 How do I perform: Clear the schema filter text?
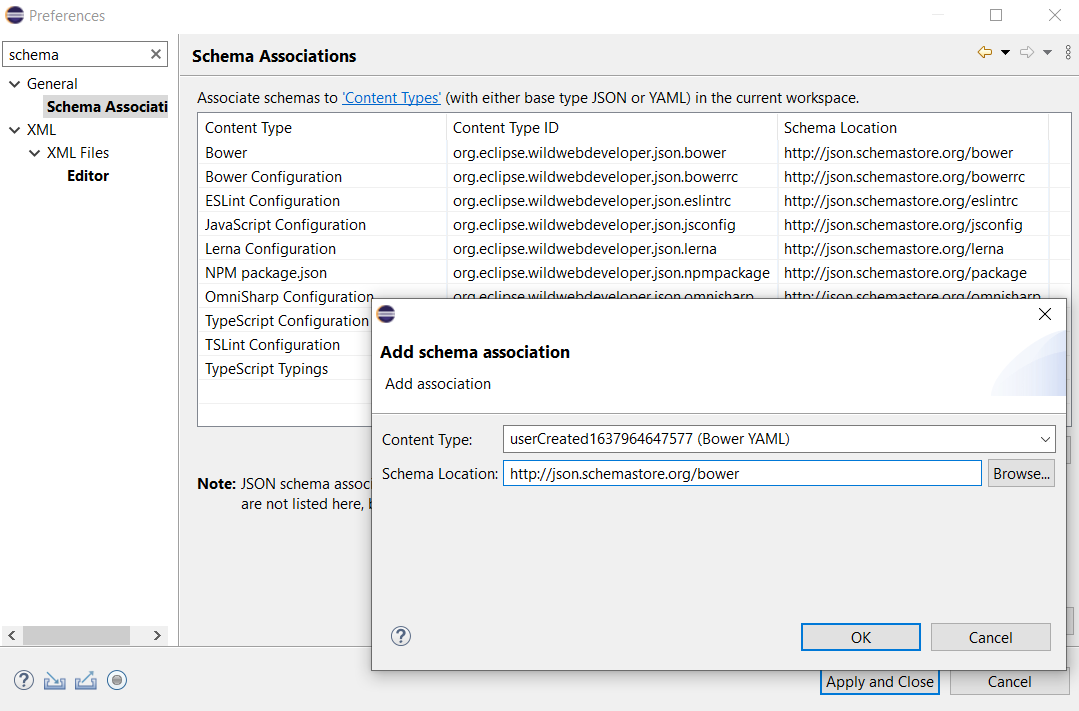(x=156, y=54)
